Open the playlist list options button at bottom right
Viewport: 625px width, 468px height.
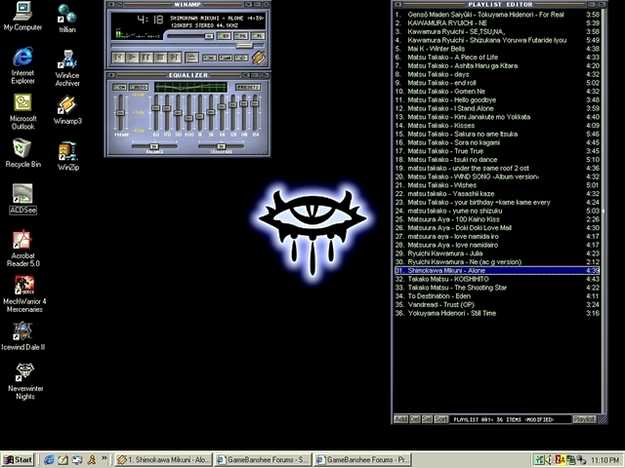point(584,419)
